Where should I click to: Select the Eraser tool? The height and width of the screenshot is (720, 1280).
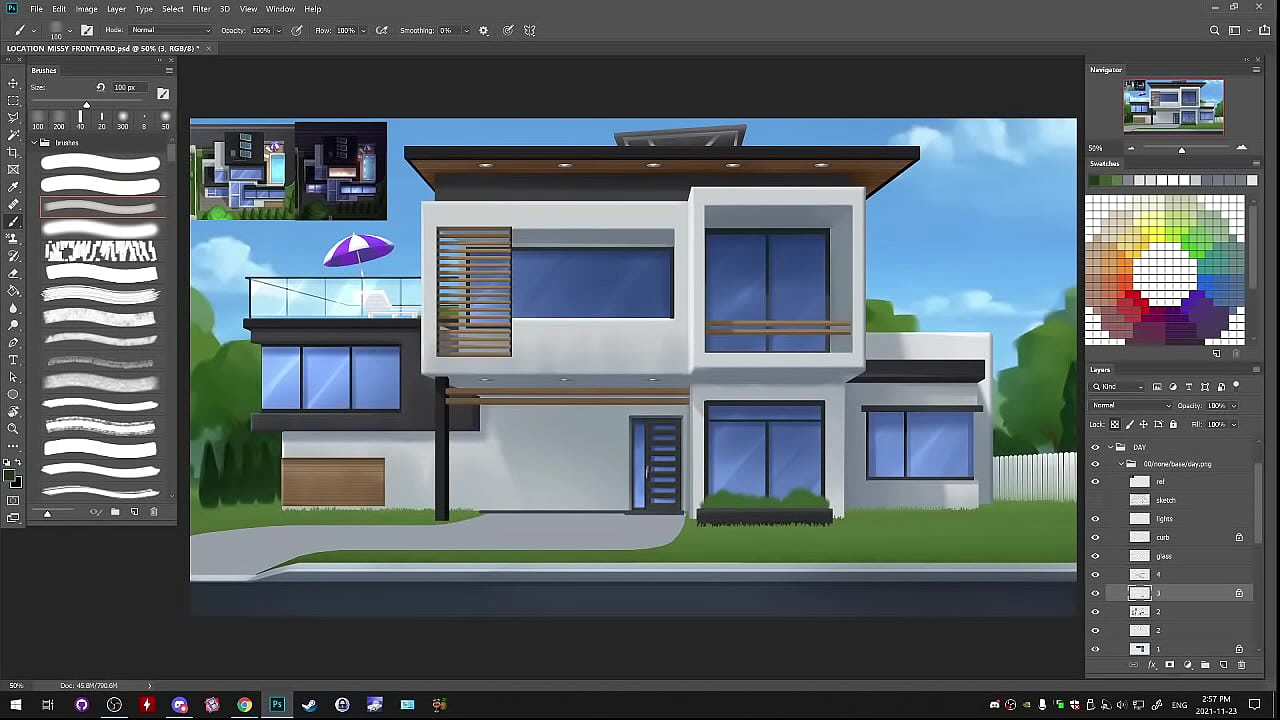(13, 273)
